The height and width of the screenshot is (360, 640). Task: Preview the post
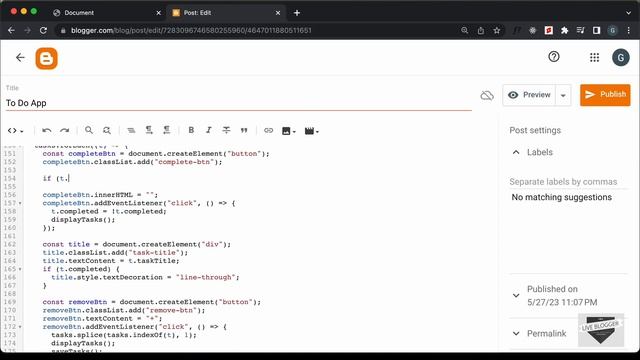(529, 95)
